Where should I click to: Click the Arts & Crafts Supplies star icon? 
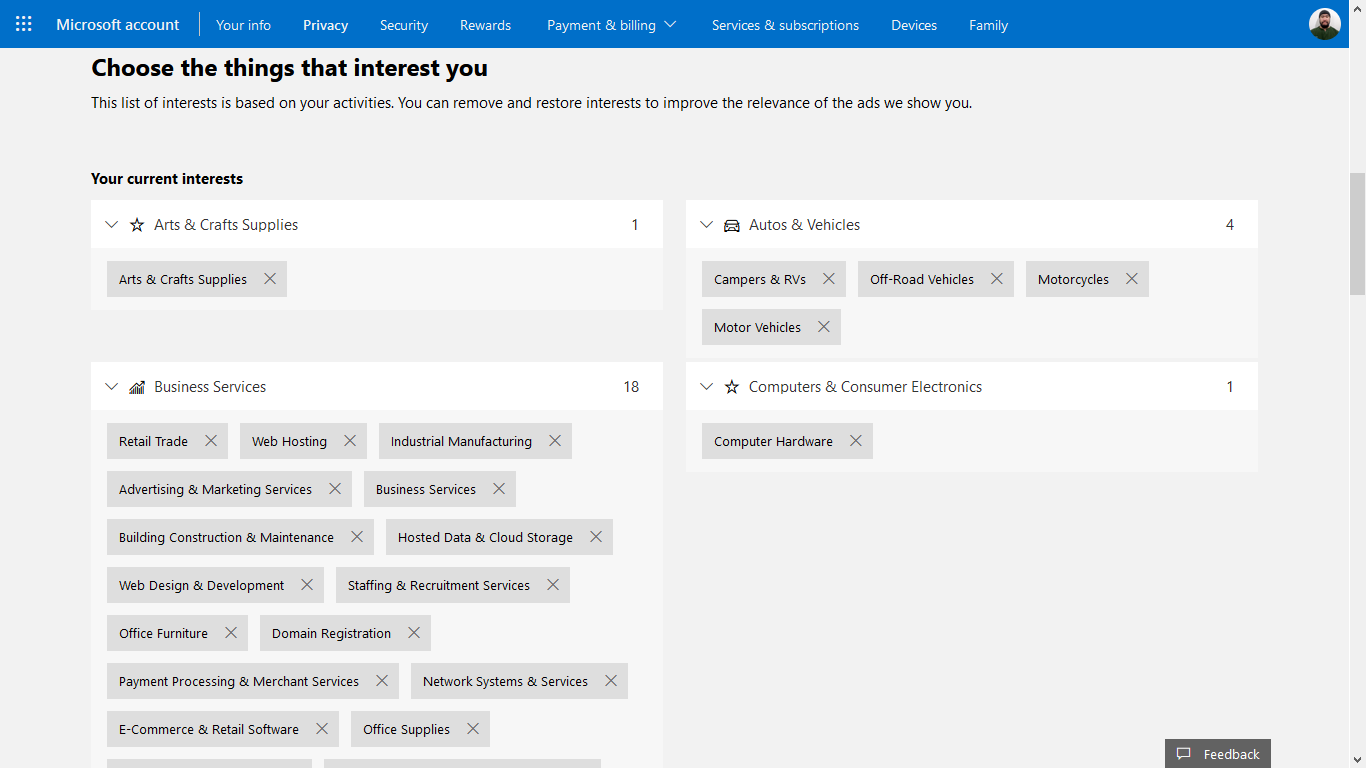(x=137, y=225)
